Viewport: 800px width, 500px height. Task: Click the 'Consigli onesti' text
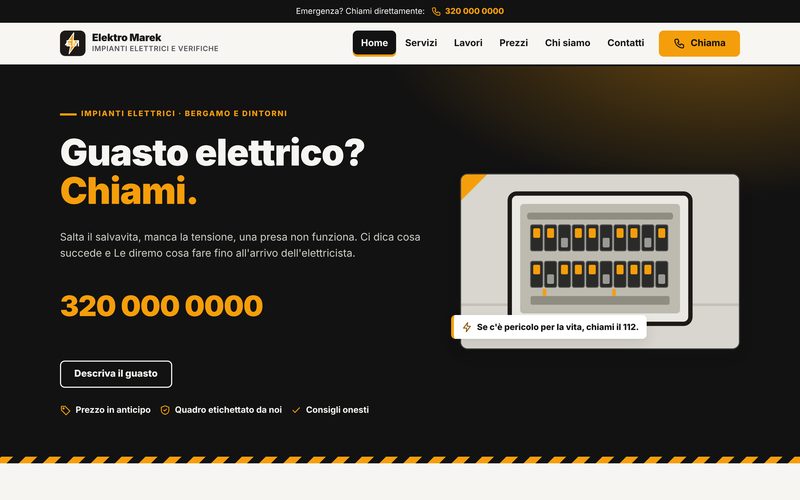337,410
